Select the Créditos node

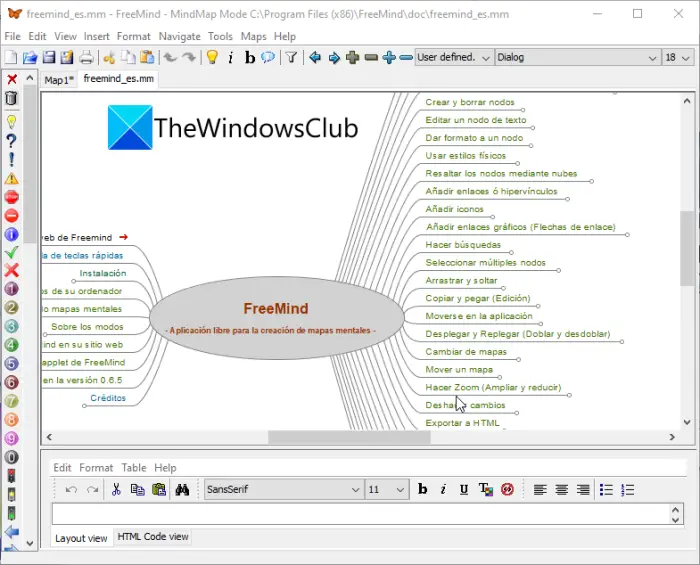point(108,398)
